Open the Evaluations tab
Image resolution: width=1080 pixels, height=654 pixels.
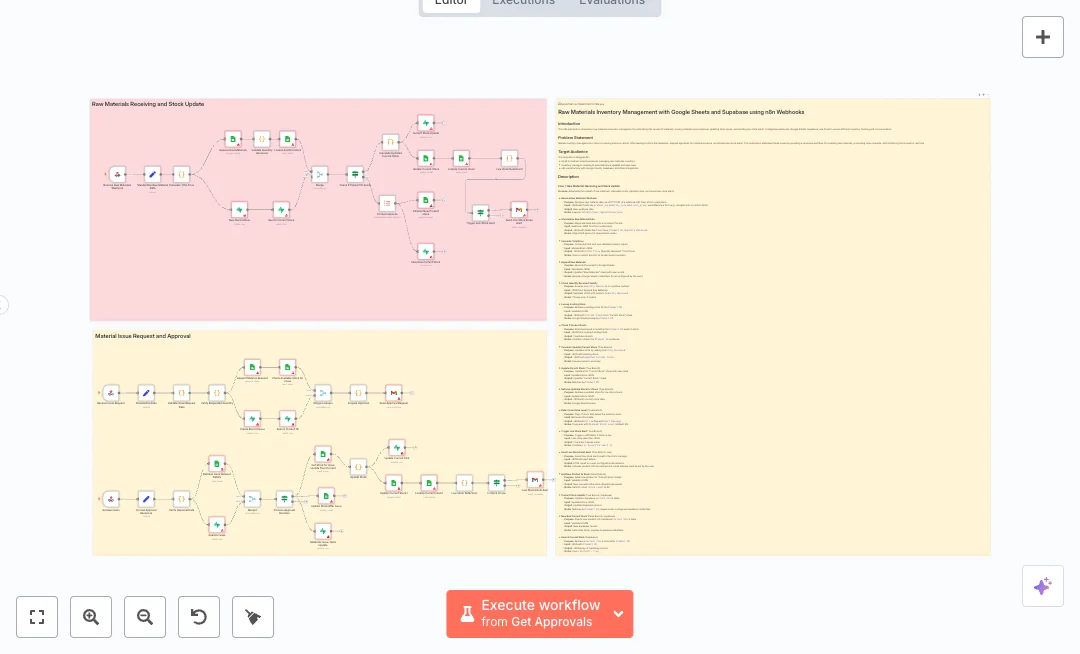(612, 3)
